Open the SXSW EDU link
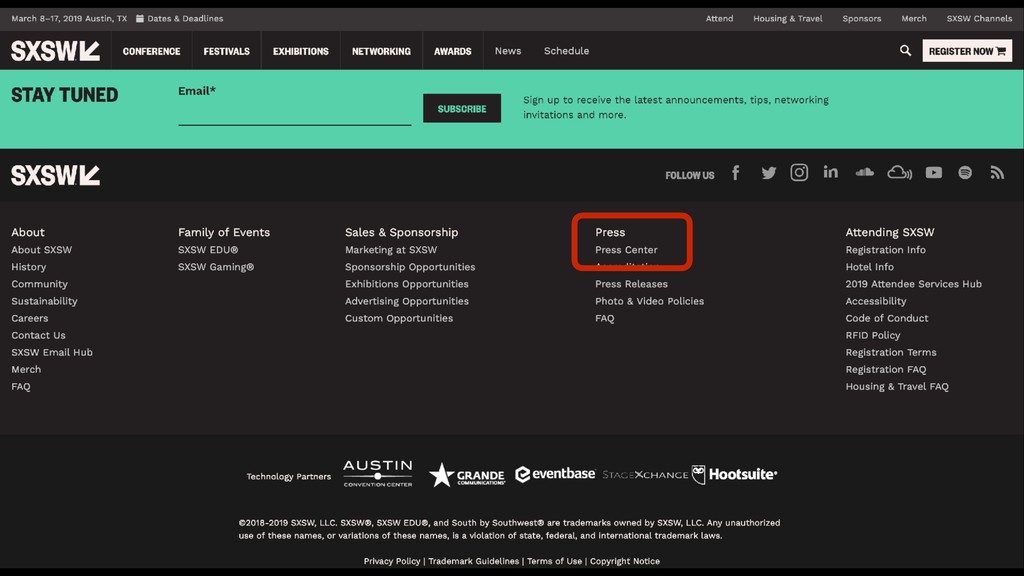This screenshot has height=576, width=1024. tap(208, 249)
